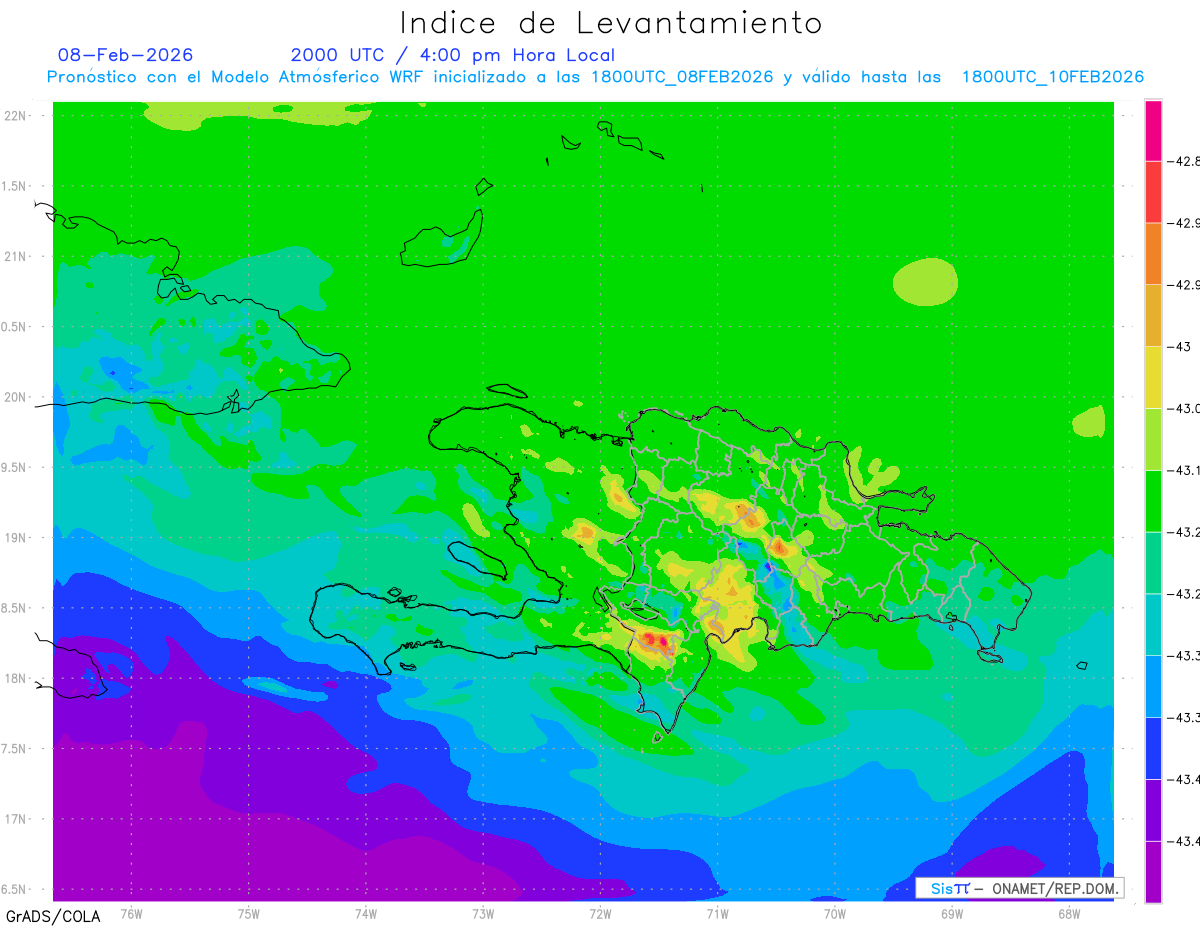
Task: Select the "-43.1" legend value
Action: click(1184, 470)
